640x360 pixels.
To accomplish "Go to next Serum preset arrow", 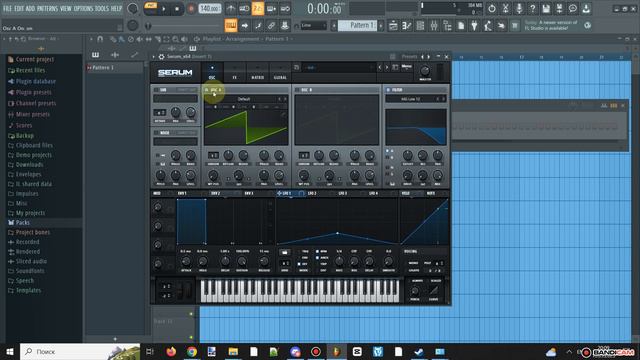I will click(x=387, y=67).
